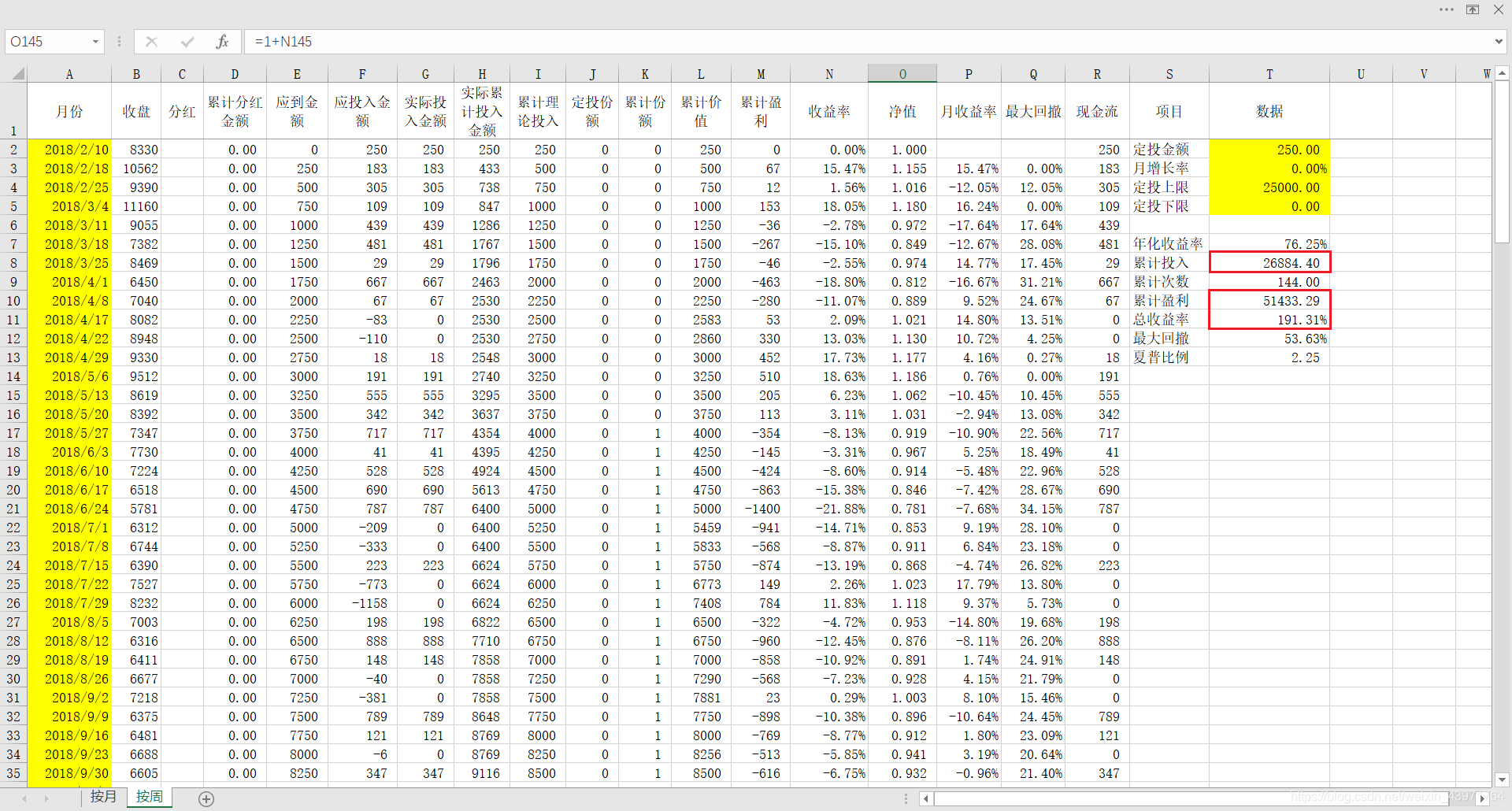
Task: Expand the formula bar with the chevron
Action: pyautogui.click(x=1498, y=42)
